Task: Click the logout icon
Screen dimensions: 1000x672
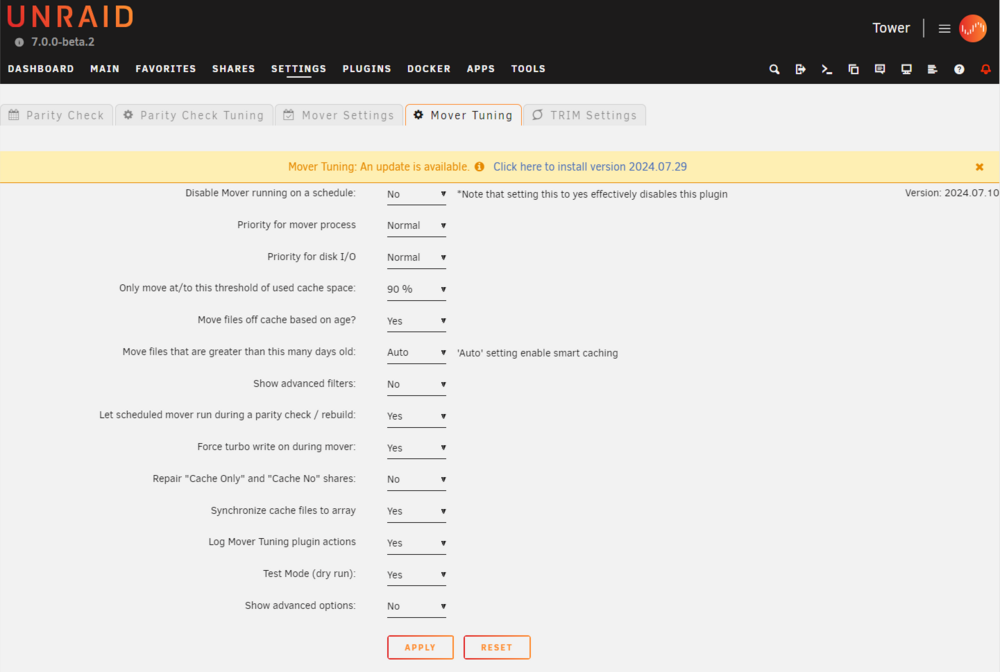Action: click(x=800, y=69)
